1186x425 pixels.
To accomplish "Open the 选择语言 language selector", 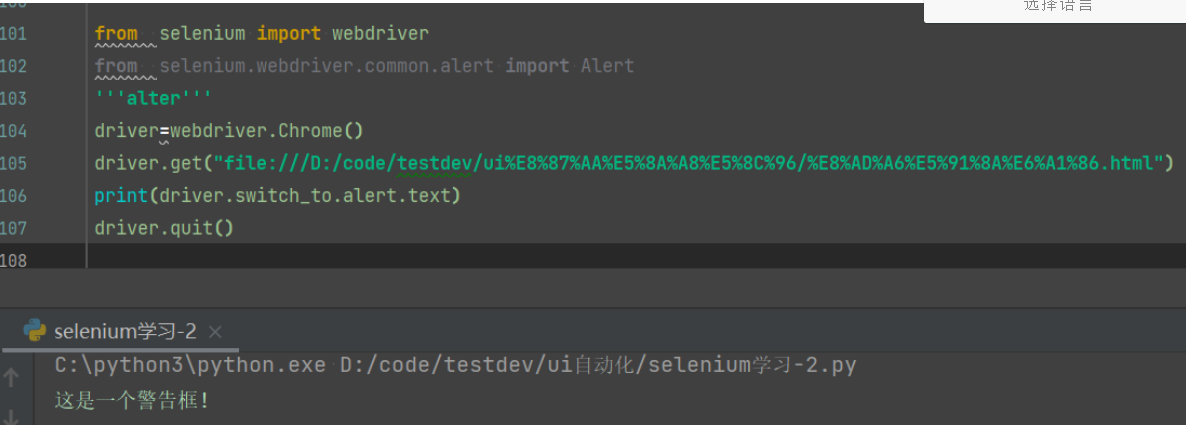I will pos(1057,8).
